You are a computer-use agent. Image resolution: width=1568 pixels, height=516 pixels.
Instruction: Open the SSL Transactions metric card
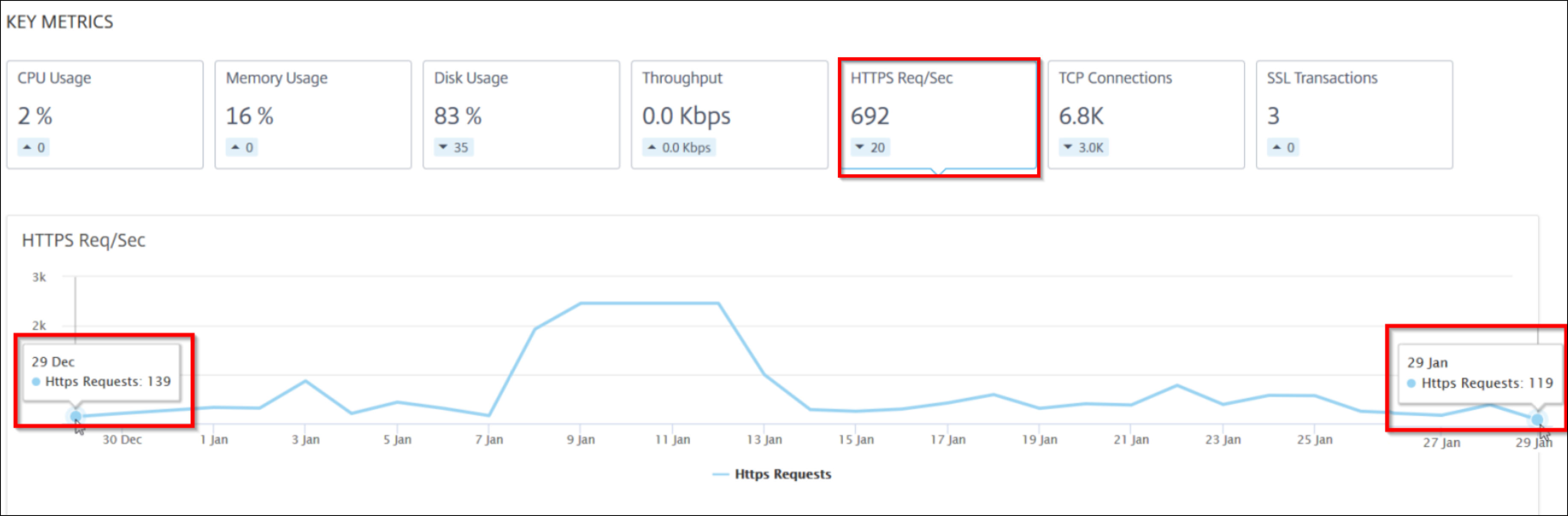pos(1354,114)
